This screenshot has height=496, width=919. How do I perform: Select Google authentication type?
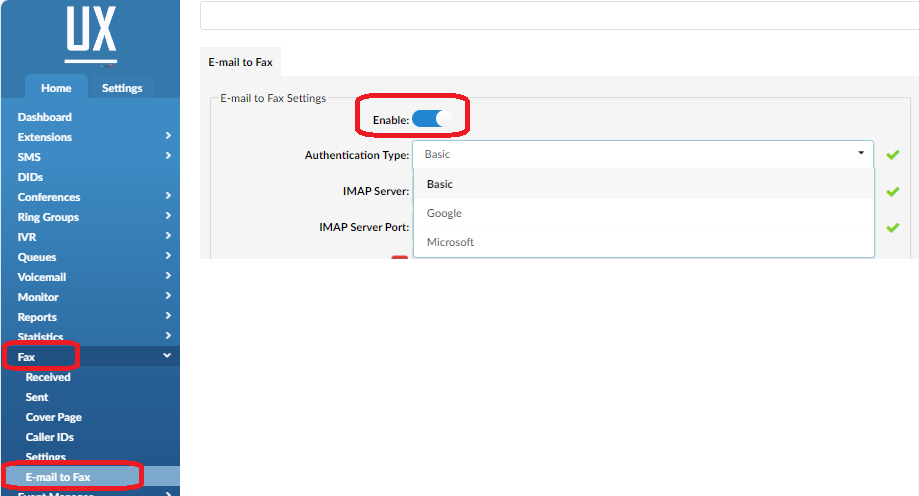pyautogui.click(x=644, y=213)
